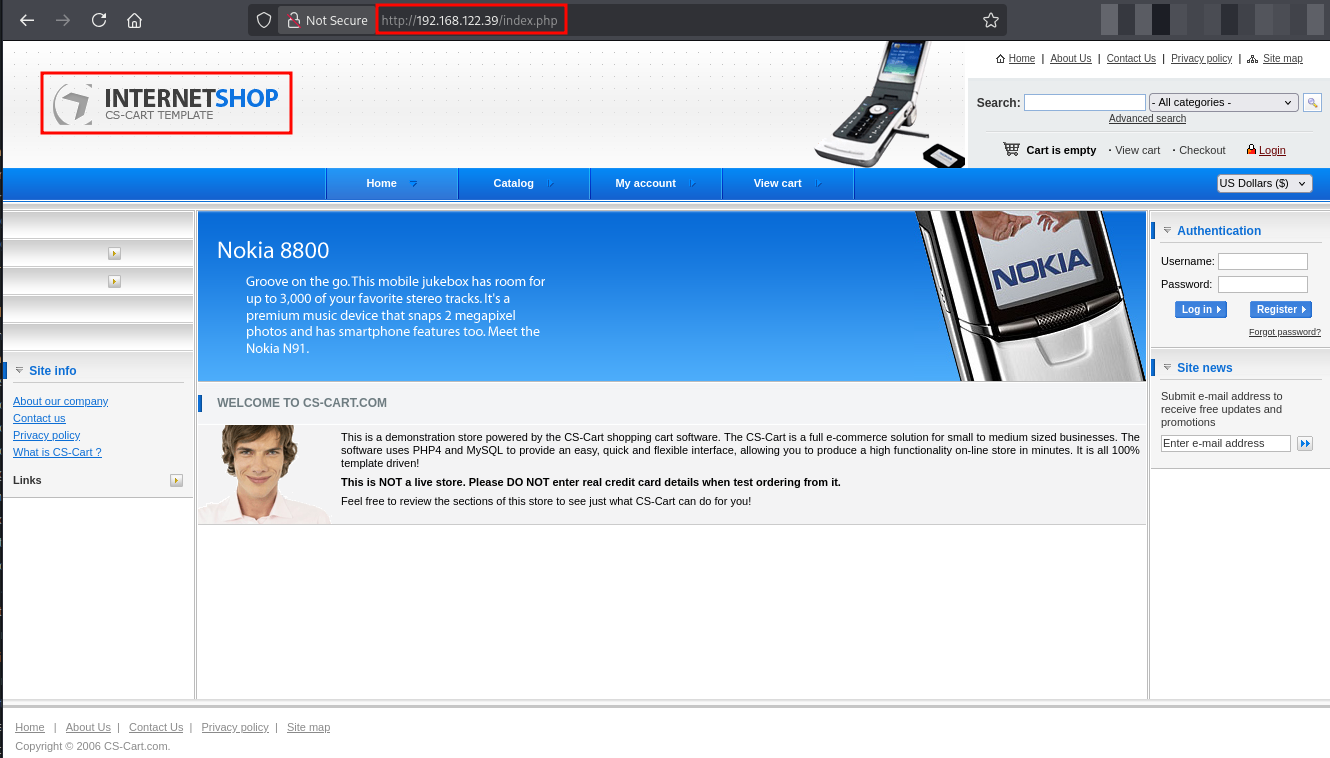
Task: Click the red Login link
Action: (x=1272, y=150)
